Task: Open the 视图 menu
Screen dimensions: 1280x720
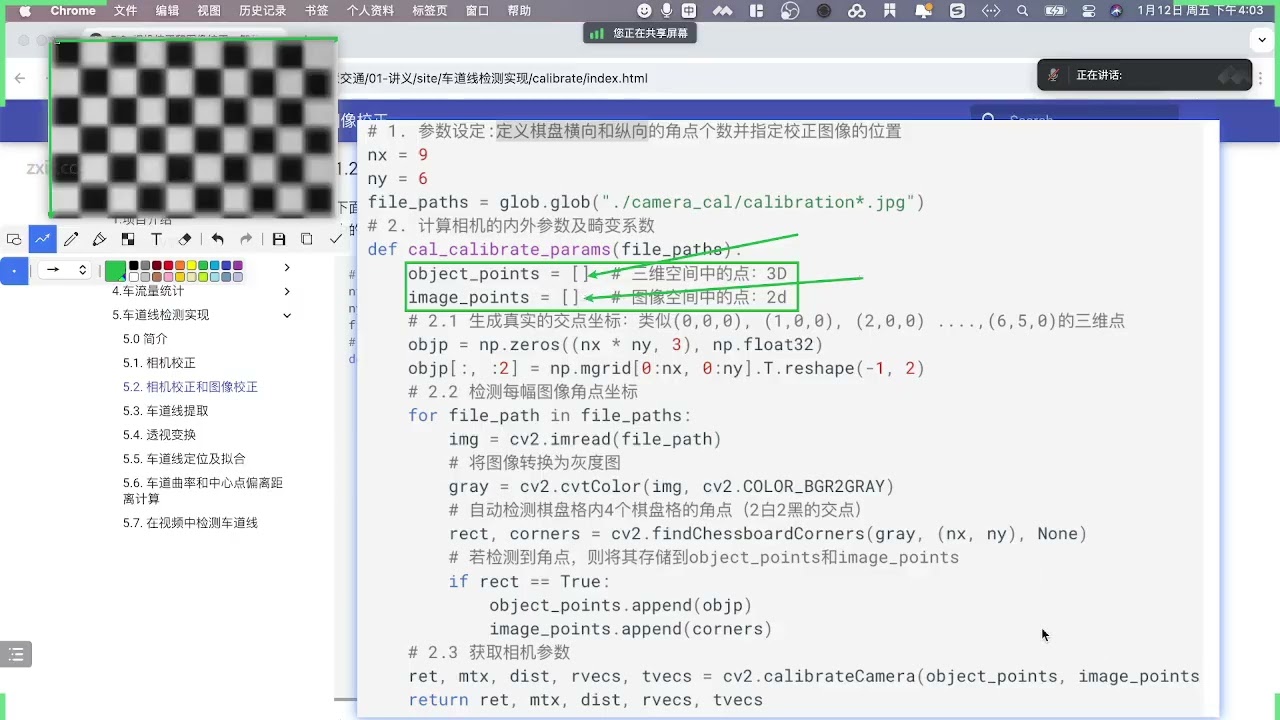Action: point(209,11)
